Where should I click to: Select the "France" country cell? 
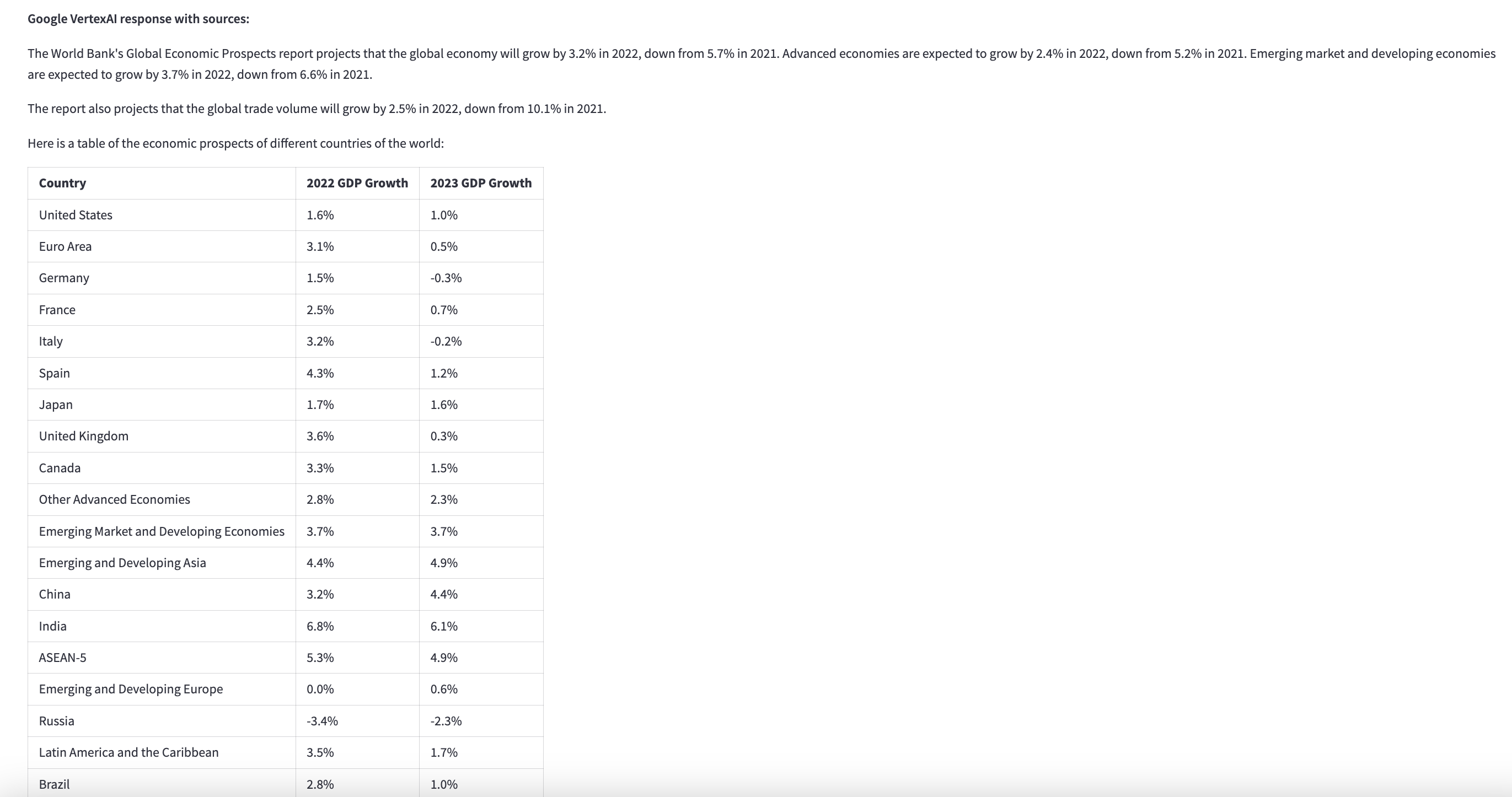(57, 310)
